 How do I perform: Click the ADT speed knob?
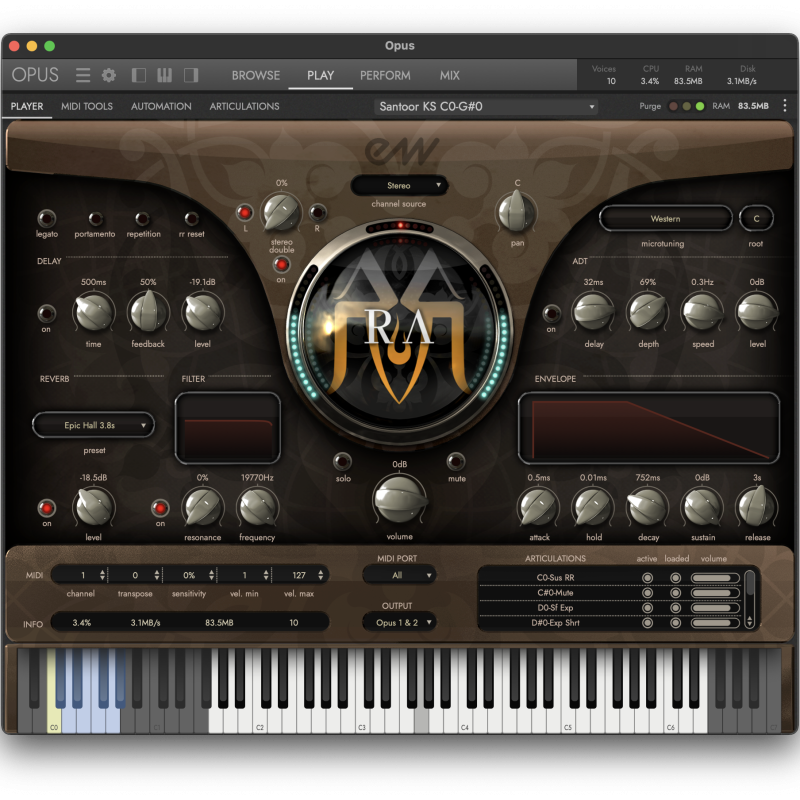[703, 312]
